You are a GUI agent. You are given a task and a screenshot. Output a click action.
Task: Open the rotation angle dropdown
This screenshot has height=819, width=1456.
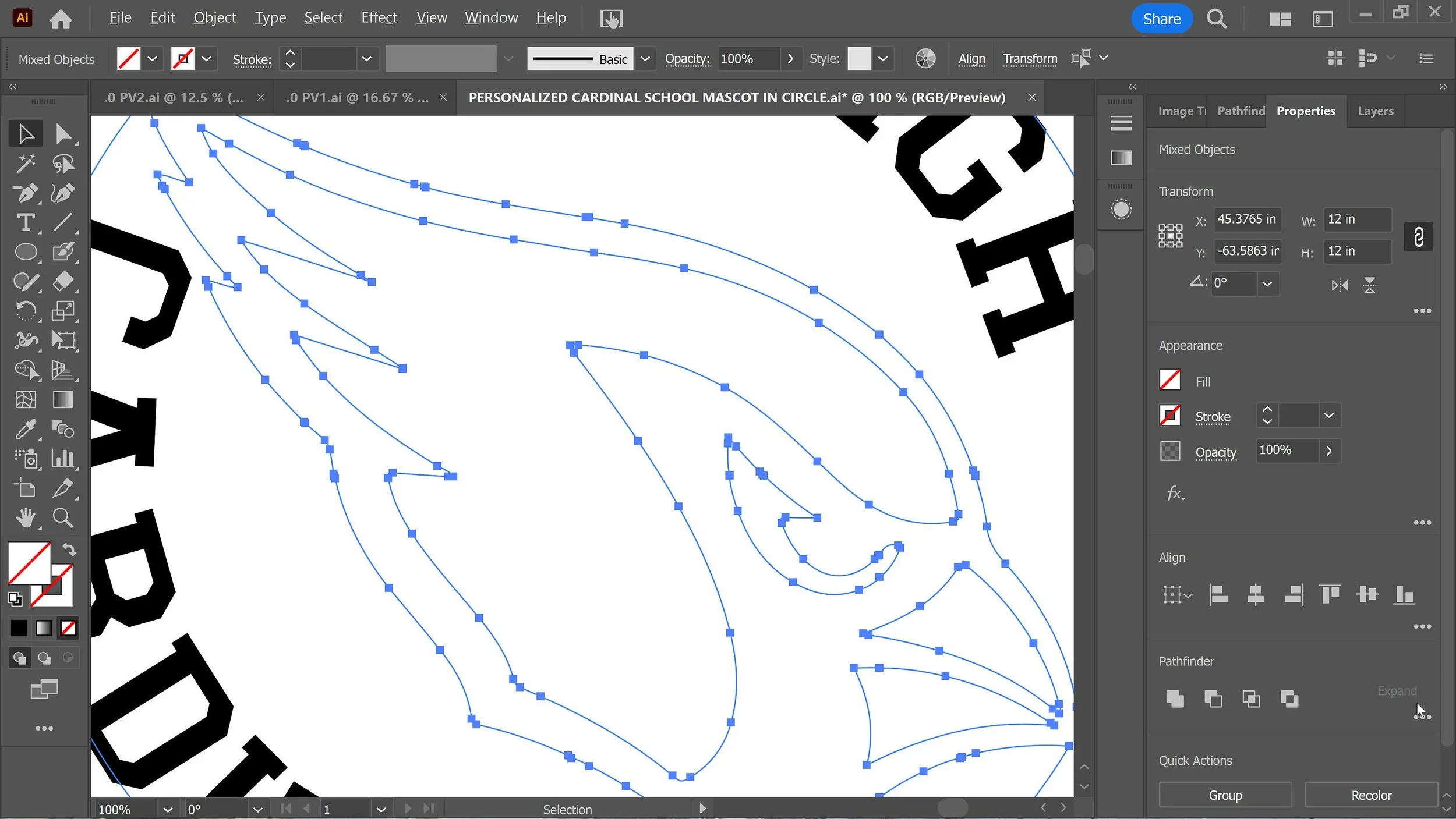coord(1267,284)
